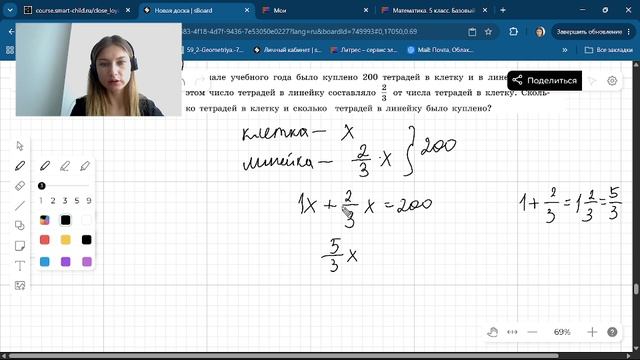The width and height of the screenshot is (640, 360).
Task: Open the Все закладки folder
Action: pyautogui.click(x=609, y=50)
